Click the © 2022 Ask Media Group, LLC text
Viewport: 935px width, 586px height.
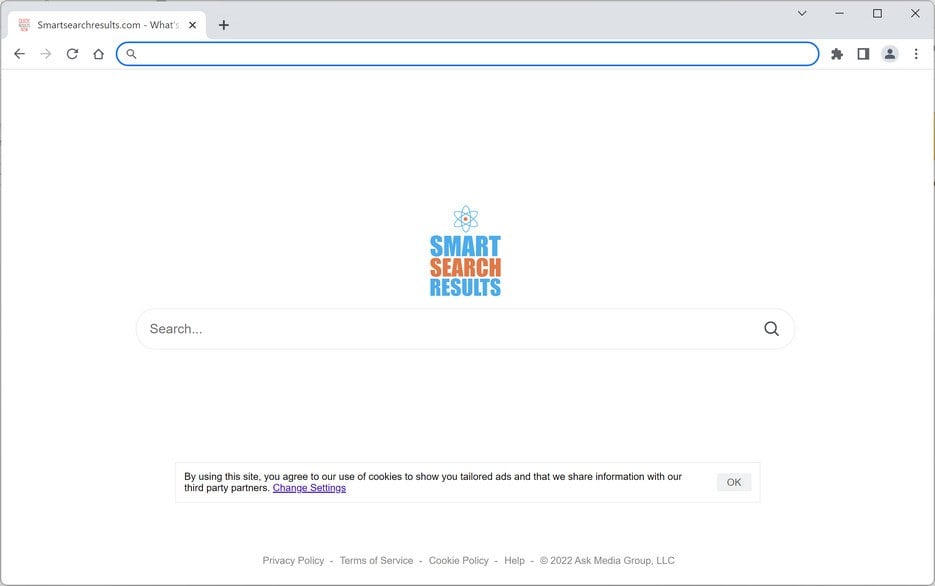(x=607, y=560)
